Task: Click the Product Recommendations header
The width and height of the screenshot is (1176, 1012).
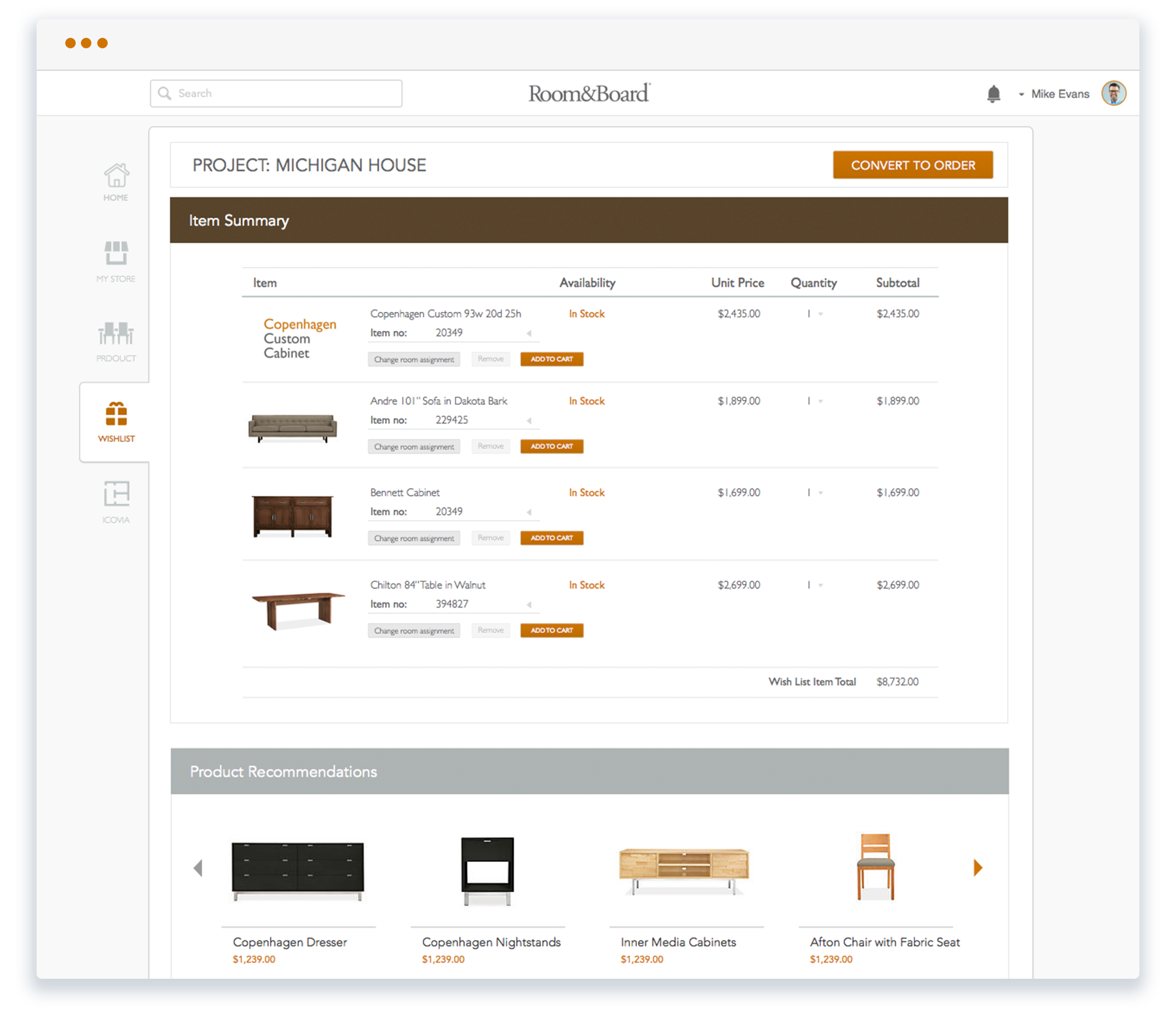Action: click(590, 771)
